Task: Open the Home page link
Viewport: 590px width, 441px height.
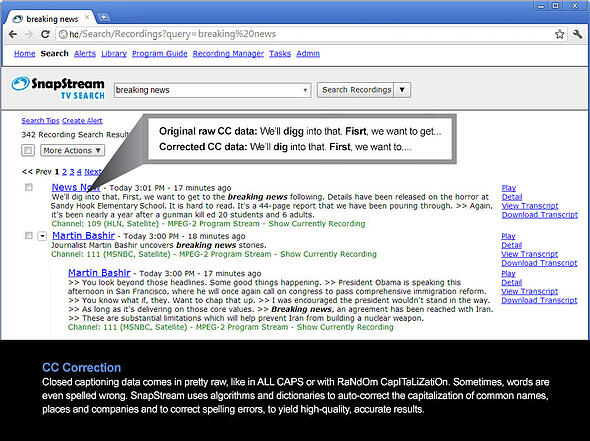Action: click(x=24, y=53)
